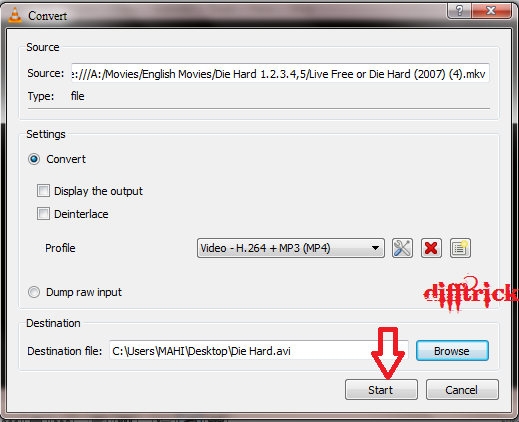Close the Convert dialog window
This screenshot has width=519, height=422.
tap(491, 11)
